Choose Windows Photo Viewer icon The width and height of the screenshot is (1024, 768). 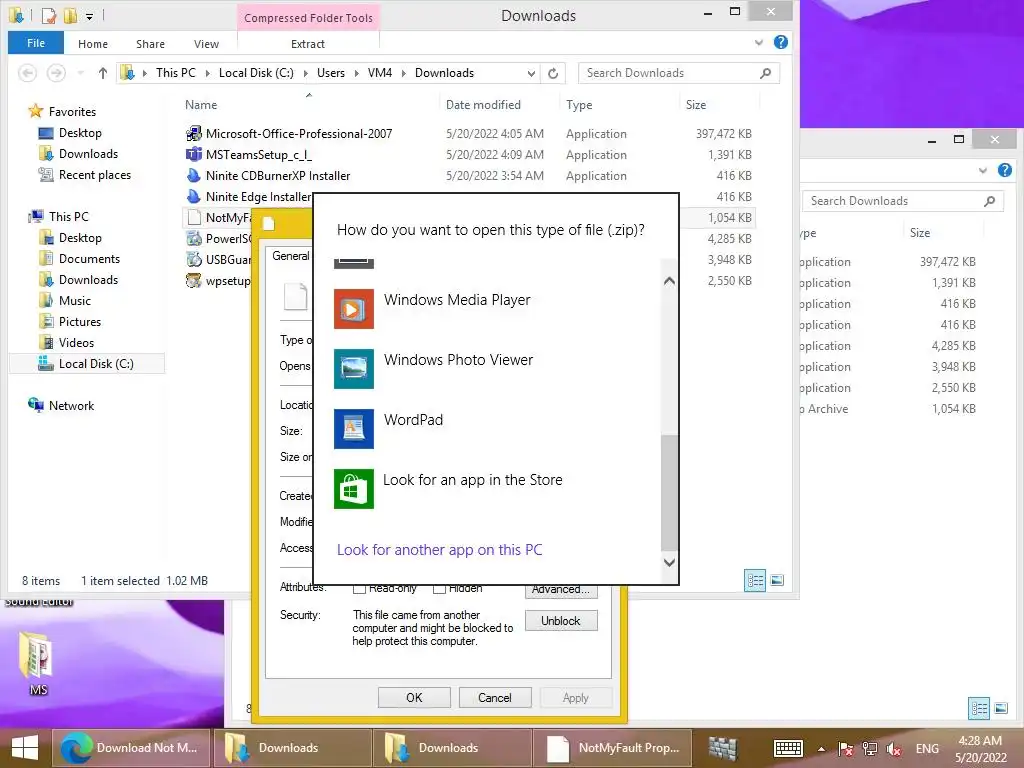tap(353, 369)
